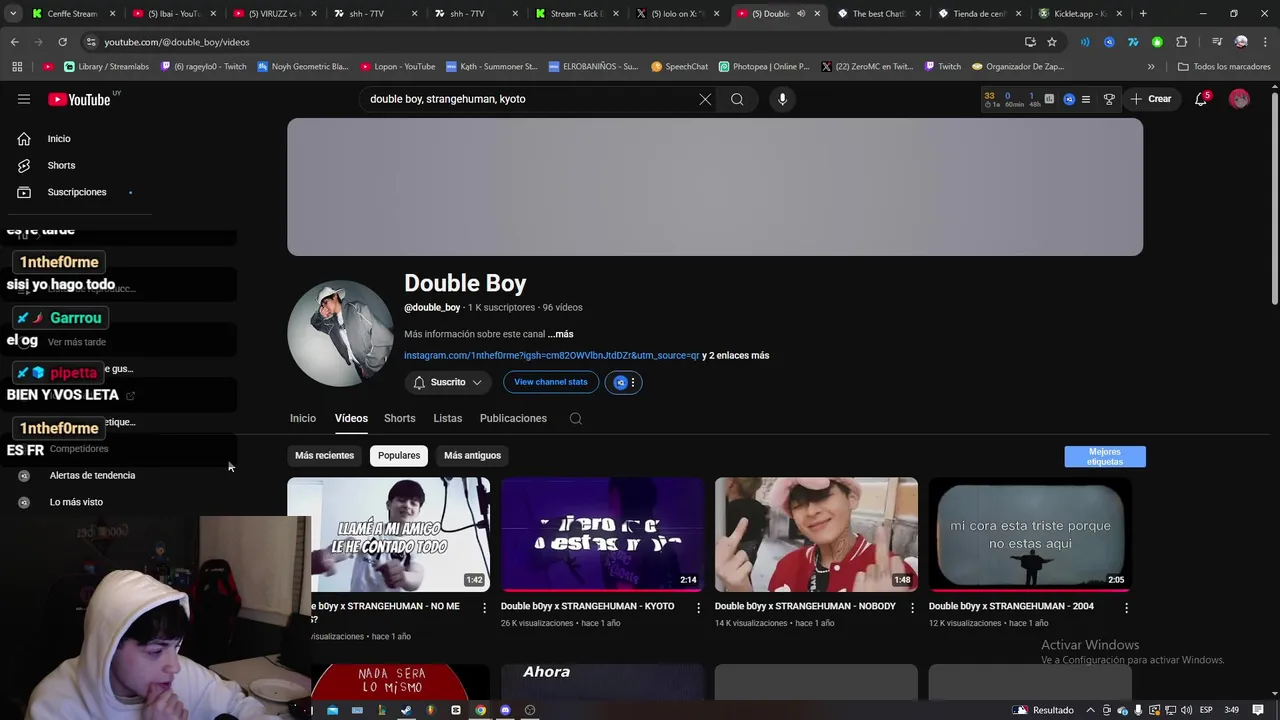This screenshot has width=1280, height=720.
Task: Open the YouTube hamburger guide menu
Action: 24,99
